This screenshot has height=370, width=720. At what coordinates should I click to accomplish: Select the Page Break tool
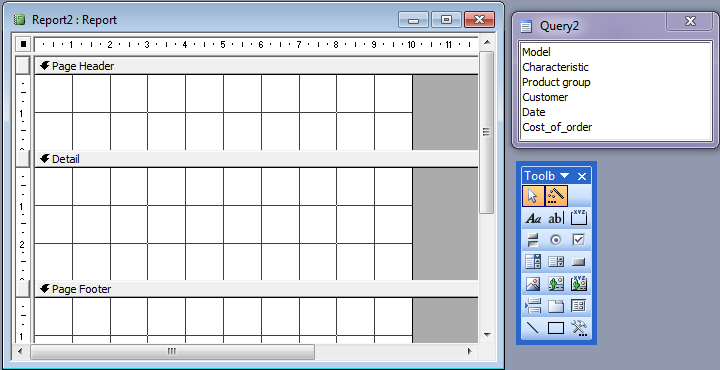pyautogui.click(x=533, y=306)
